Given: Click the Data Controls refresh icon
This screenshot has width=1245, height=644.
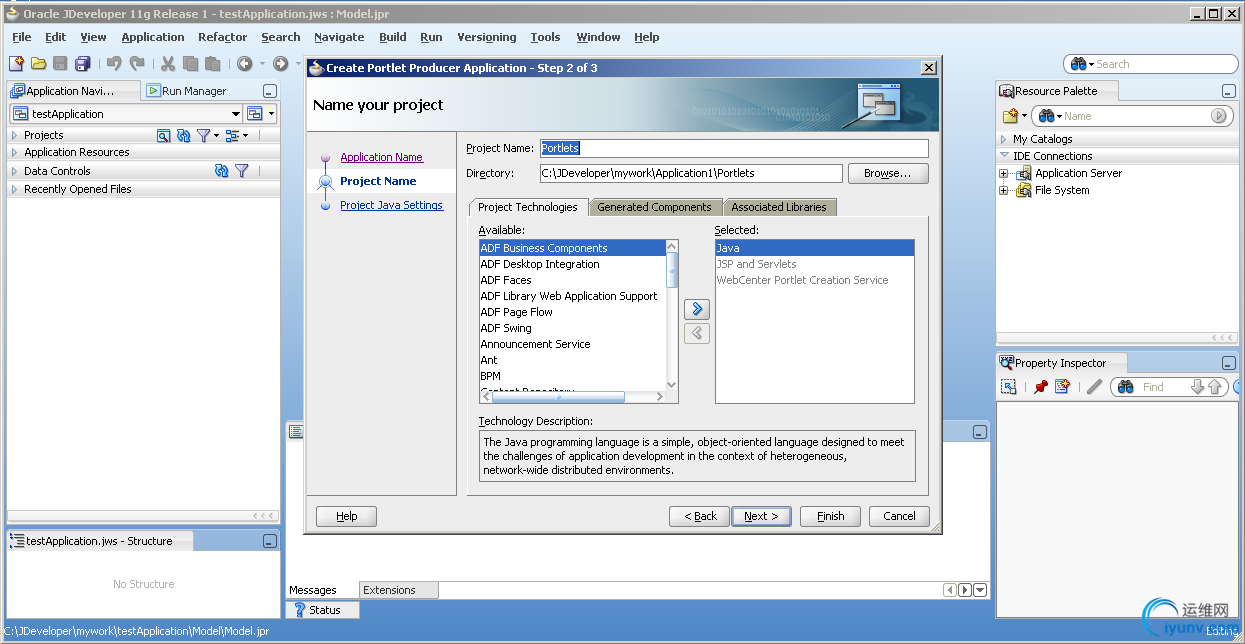Looking at the screenshot, I should 222,171.
